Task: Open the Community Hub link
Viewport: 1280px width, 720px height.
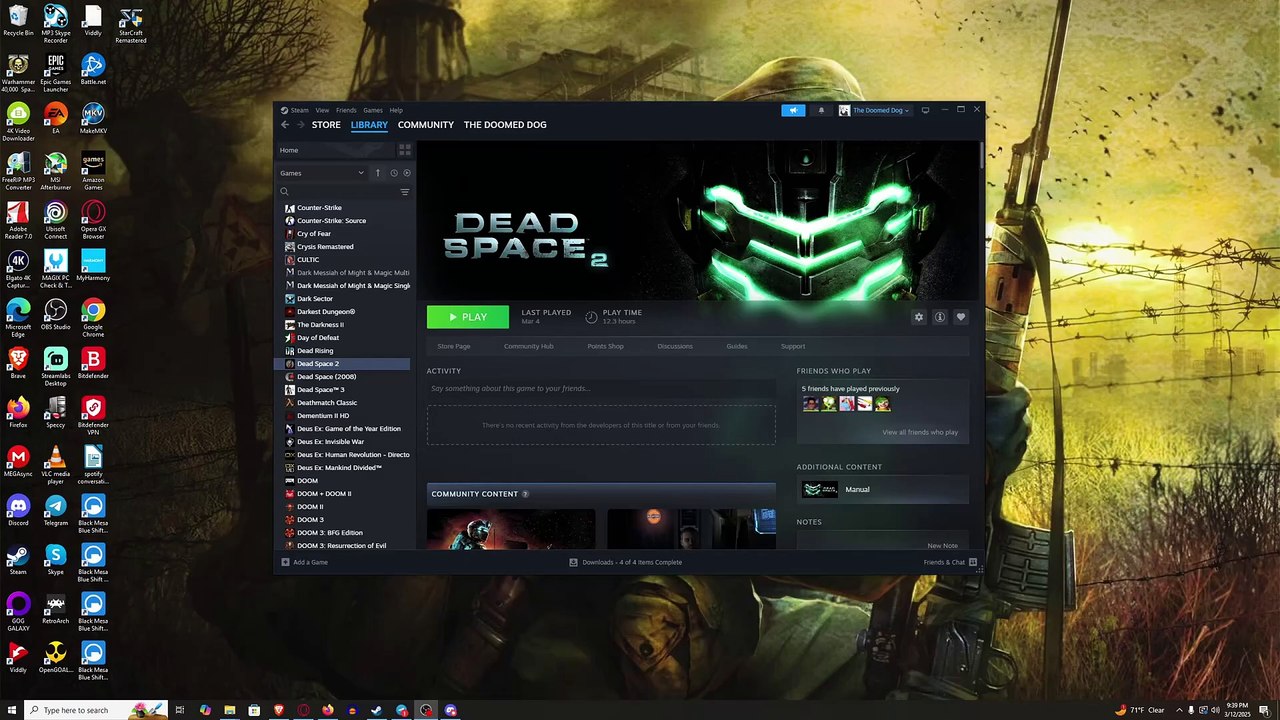Action: 528,346
